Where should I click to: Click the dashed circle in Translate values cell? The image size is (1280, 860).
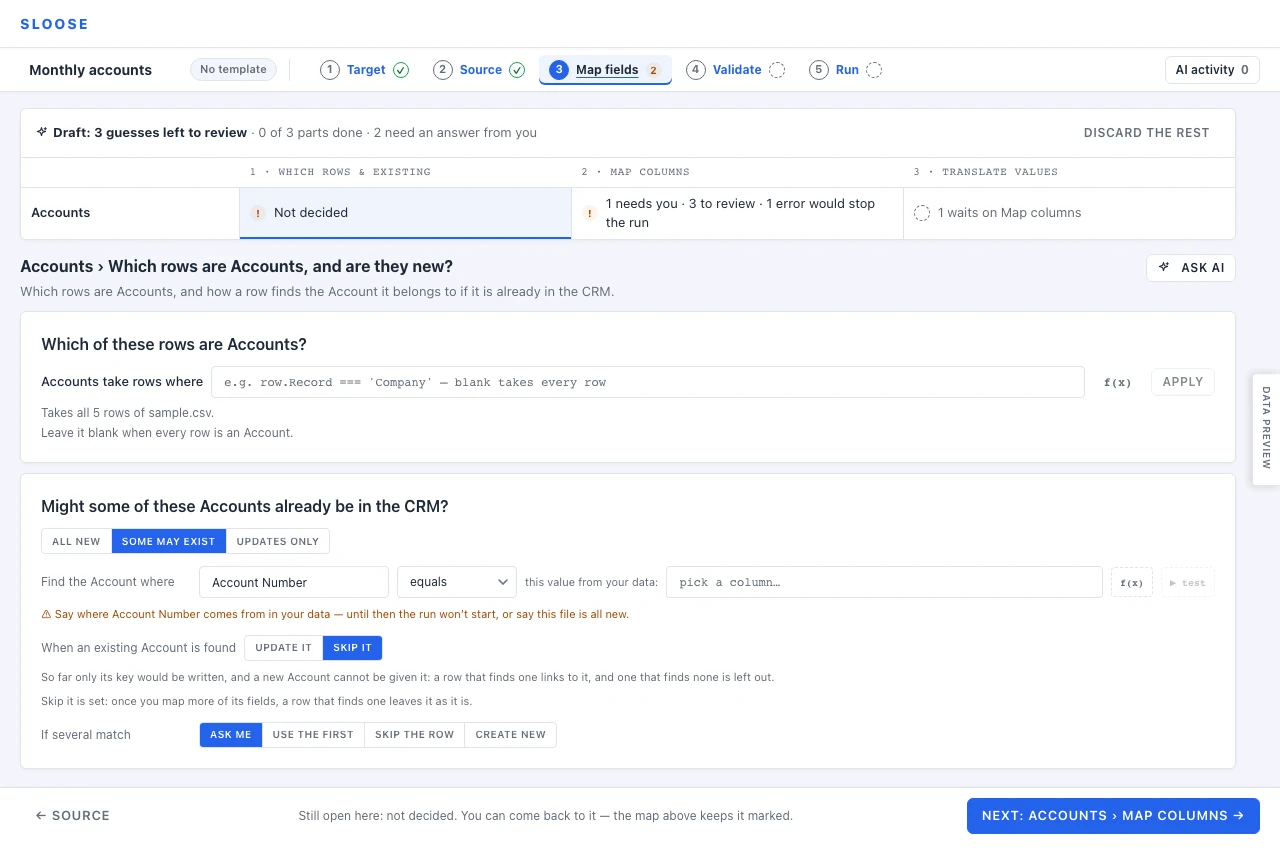[x=922, y=213]
